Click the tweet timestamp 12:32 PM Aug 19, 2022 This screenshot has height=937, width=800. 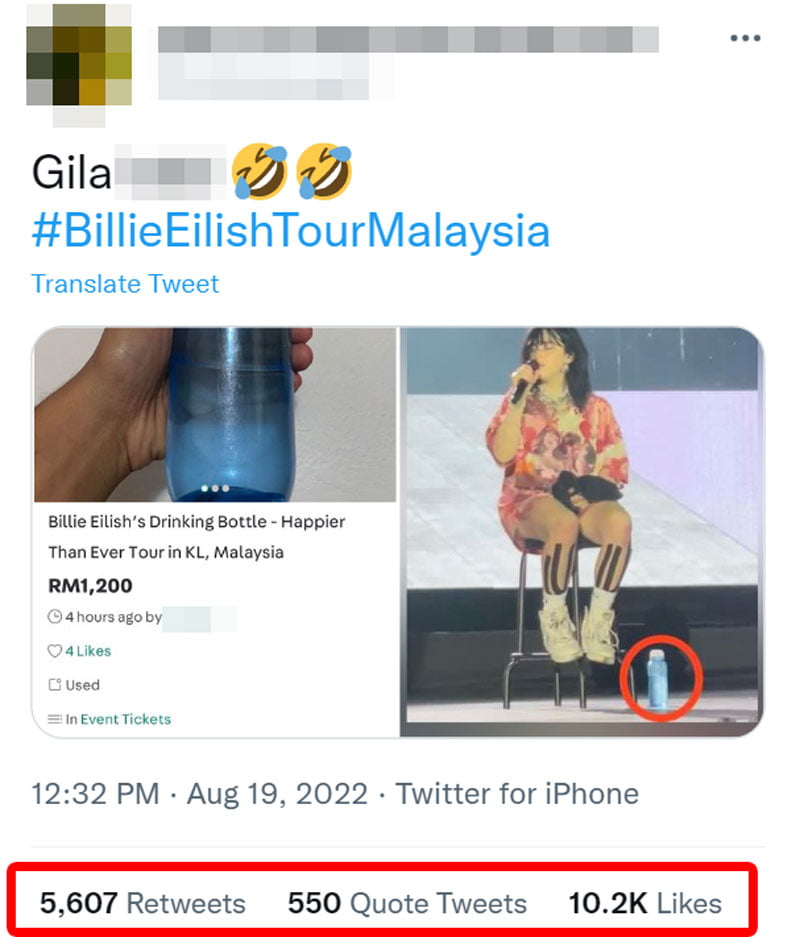point(200,794)
